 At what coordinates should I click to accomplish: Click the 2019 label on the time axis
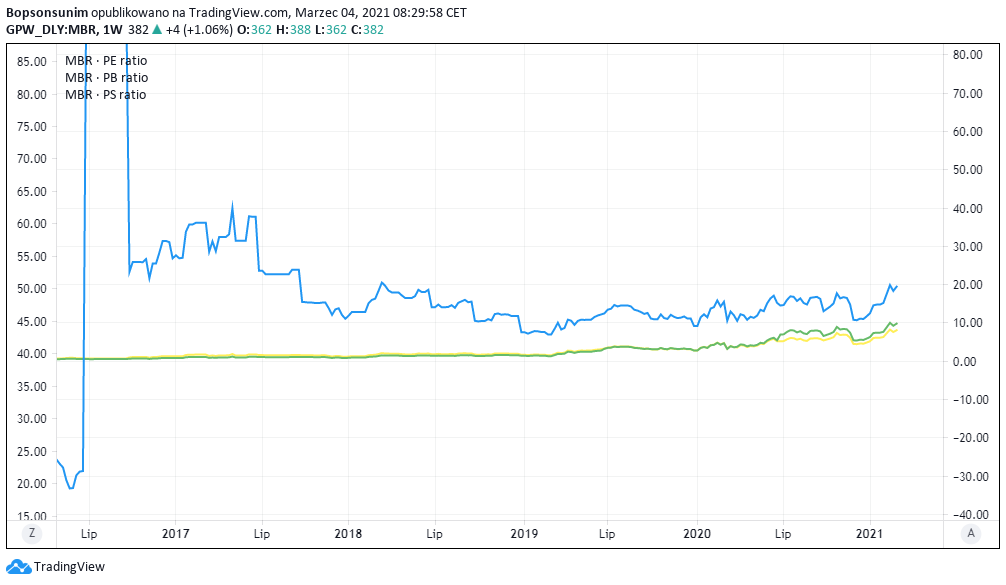pos(524,534)
